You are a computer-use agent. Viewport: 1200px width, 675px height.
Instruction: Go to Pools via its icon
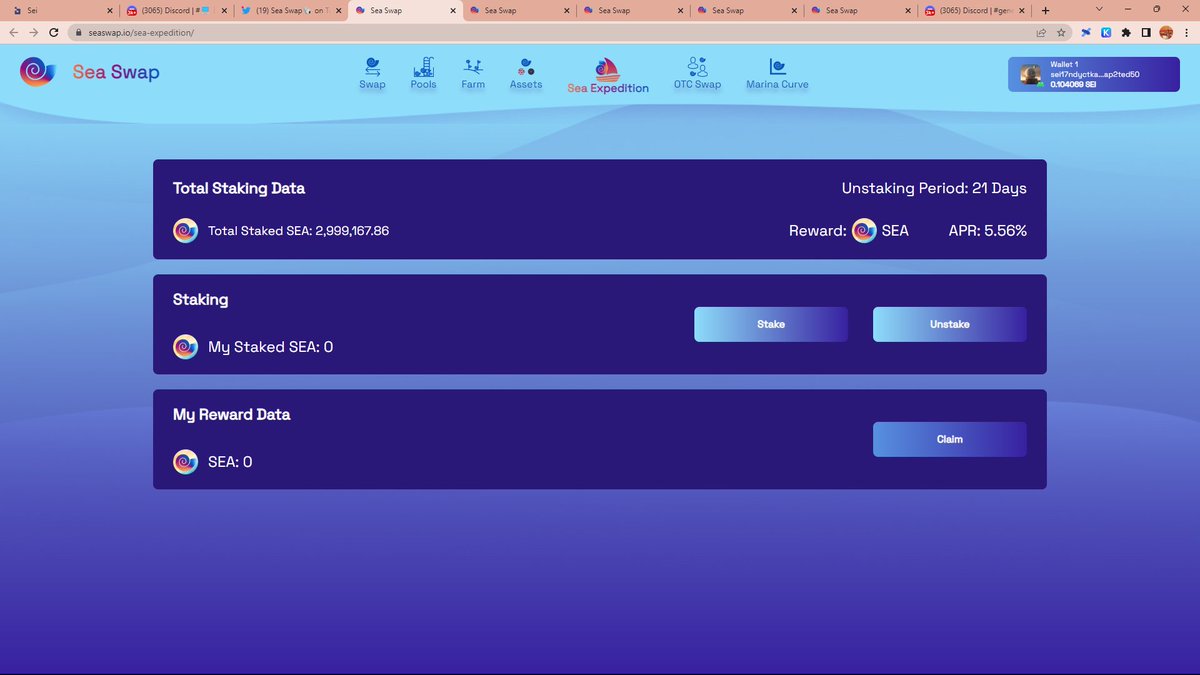point(424,67)
